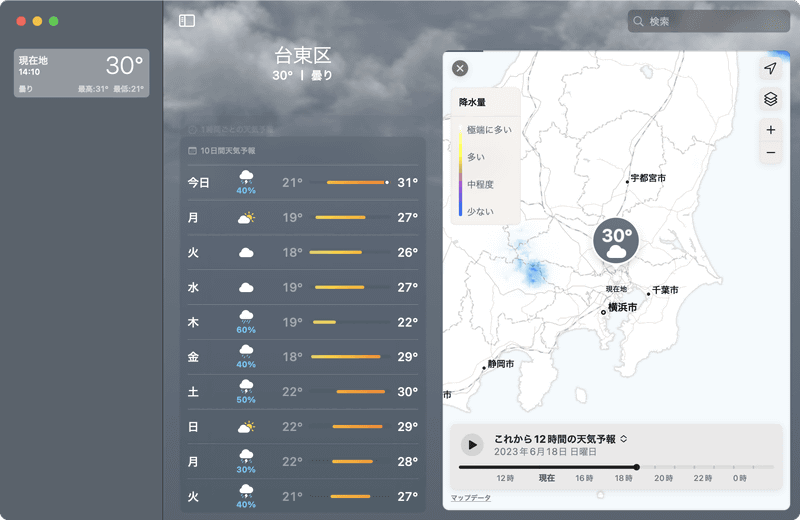
Task: Jump to 18時 on the forecast timeline
Action: [x=623, y=478]
